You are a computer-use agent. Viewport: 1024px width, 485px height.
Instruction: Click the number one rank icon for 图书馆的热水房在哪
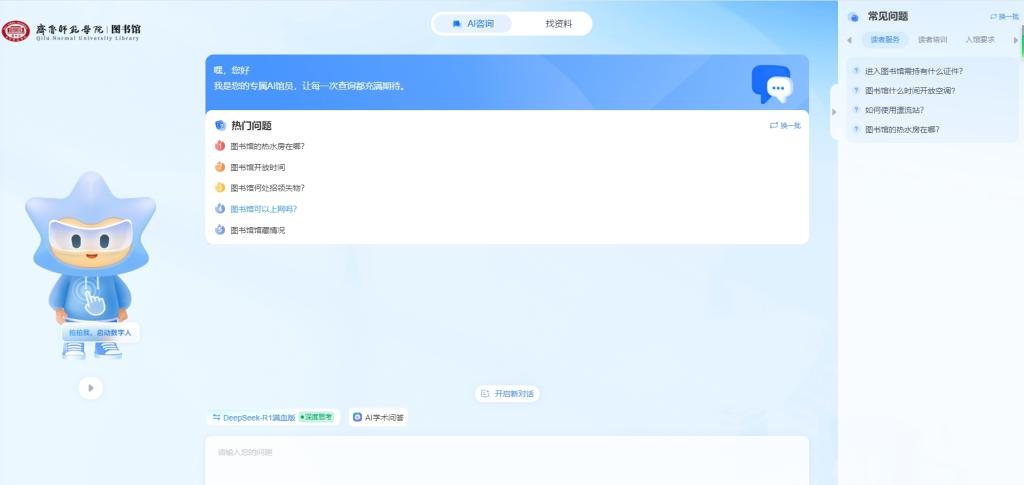click(x=220, y=146)
